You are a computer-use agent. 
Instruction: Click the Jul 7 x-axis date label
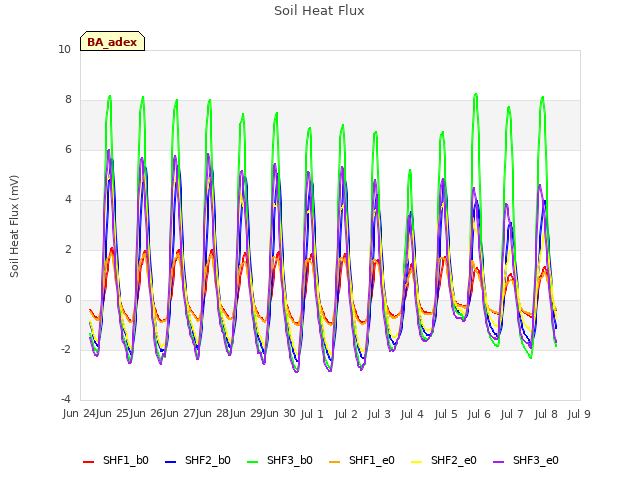point(512,414)
